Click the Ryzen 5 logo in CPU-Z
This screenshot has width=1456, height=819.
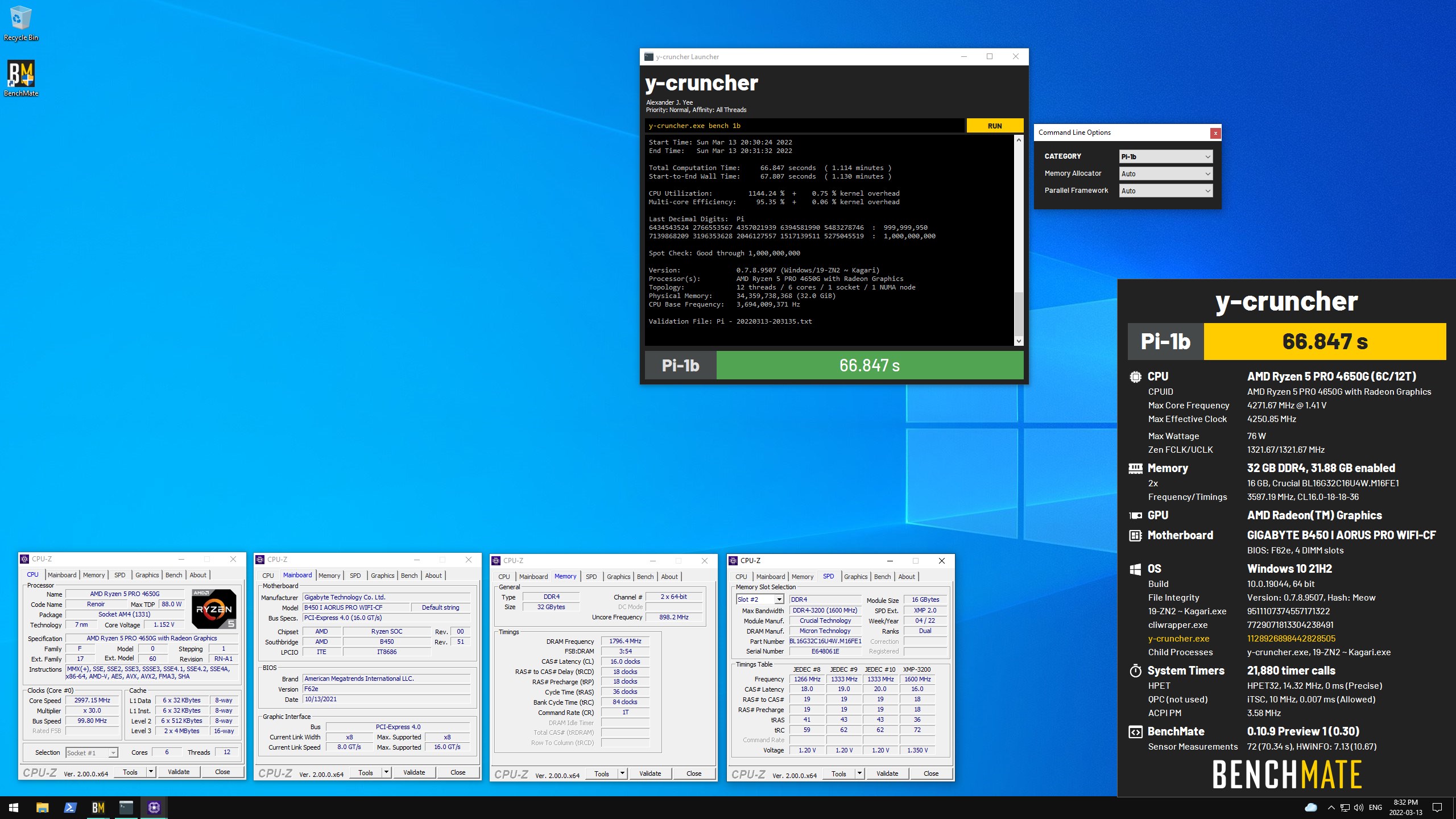point(214,609)
